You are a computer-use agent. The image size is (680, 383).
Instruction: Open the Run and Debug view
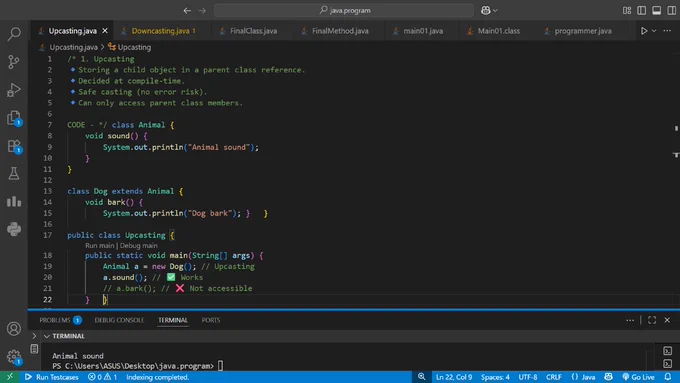point(14,90)
